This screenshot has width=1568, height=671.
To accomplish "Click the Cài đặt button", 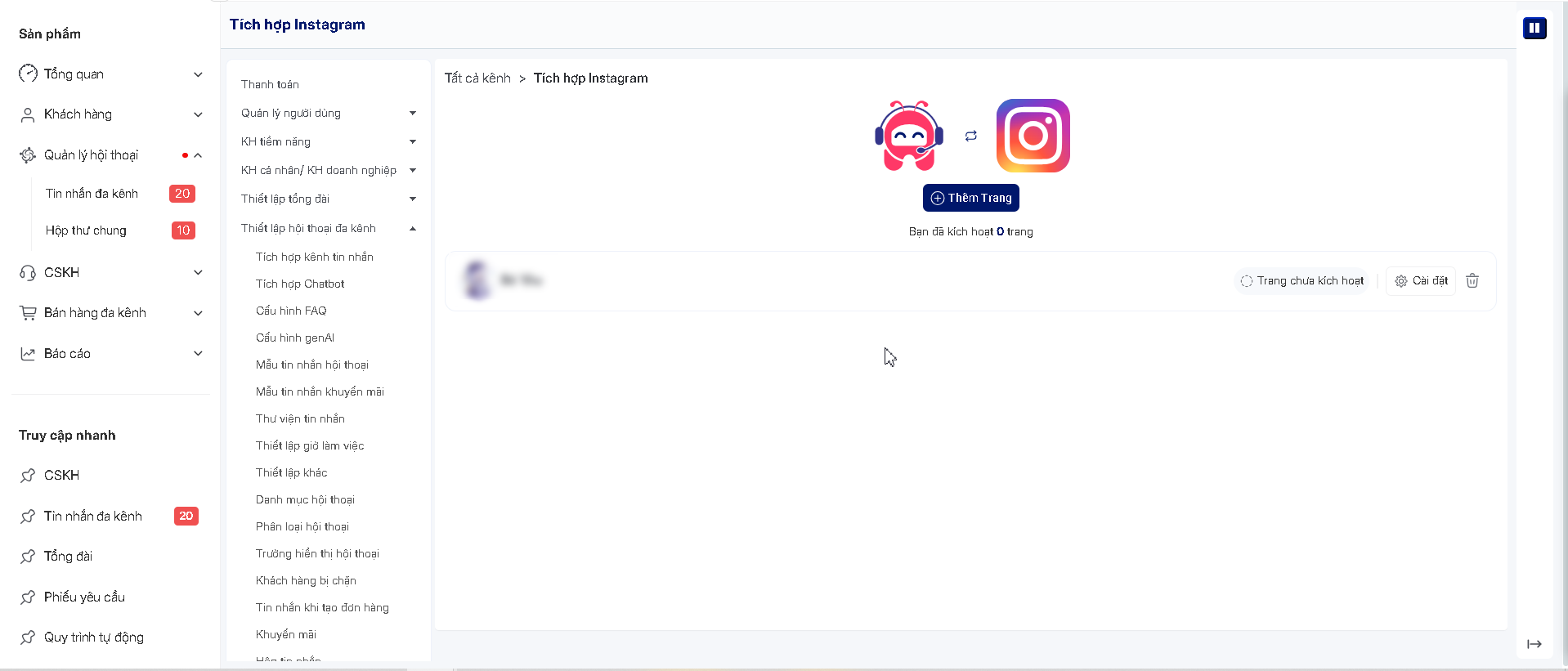I will point(1421,280).
